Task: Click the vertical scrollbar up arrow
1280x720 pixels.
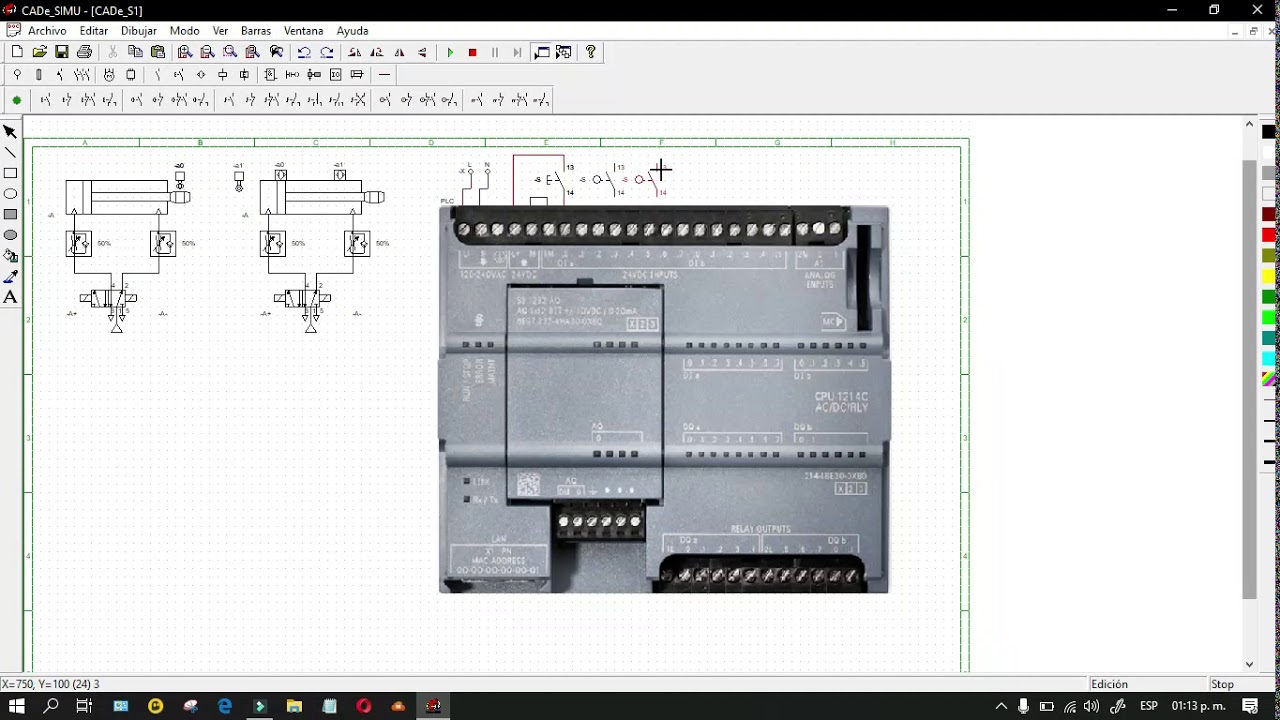Action: (x=1249, y=125)
